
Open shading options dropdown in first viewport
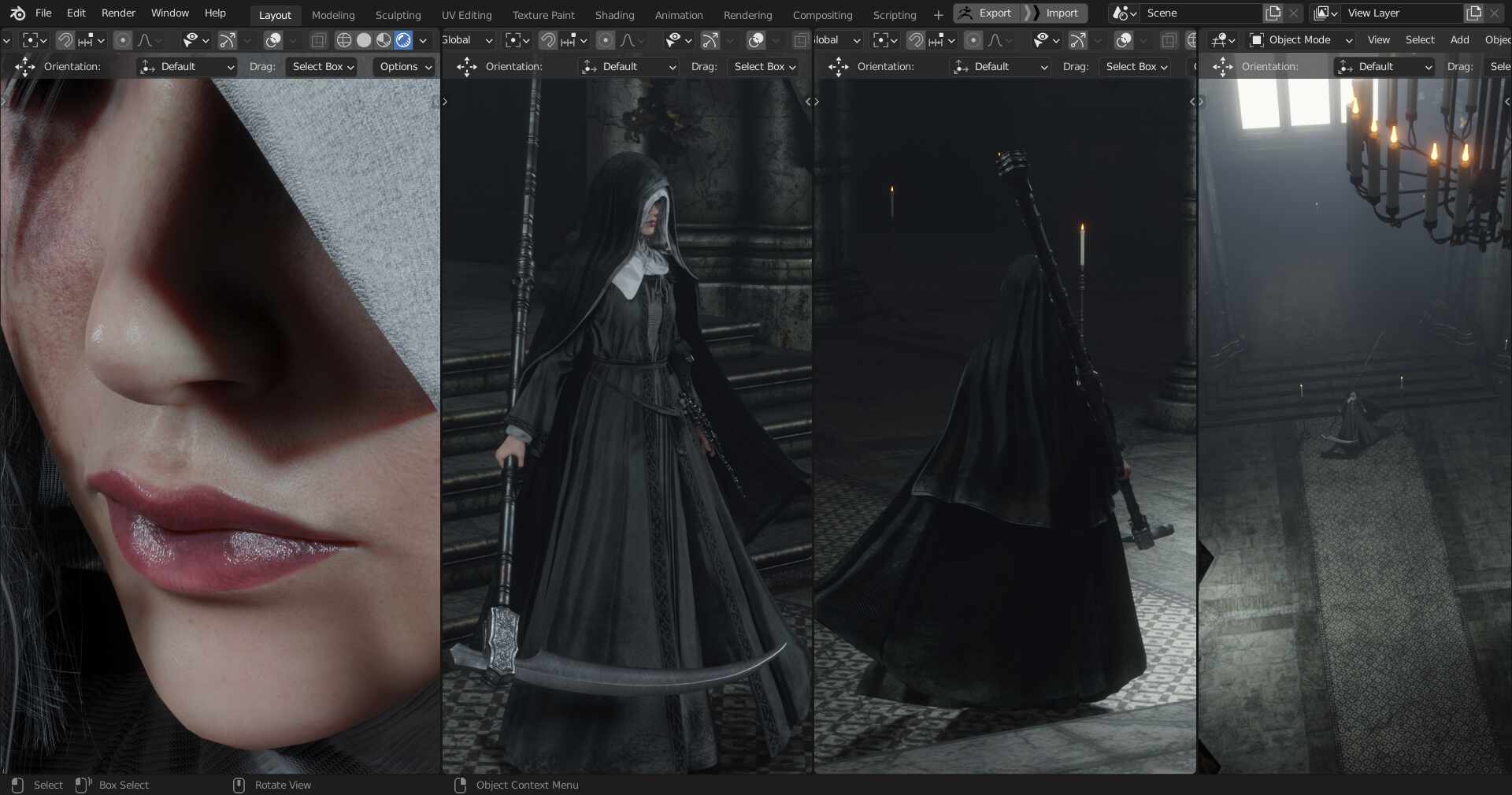click(x=423, y=40)
